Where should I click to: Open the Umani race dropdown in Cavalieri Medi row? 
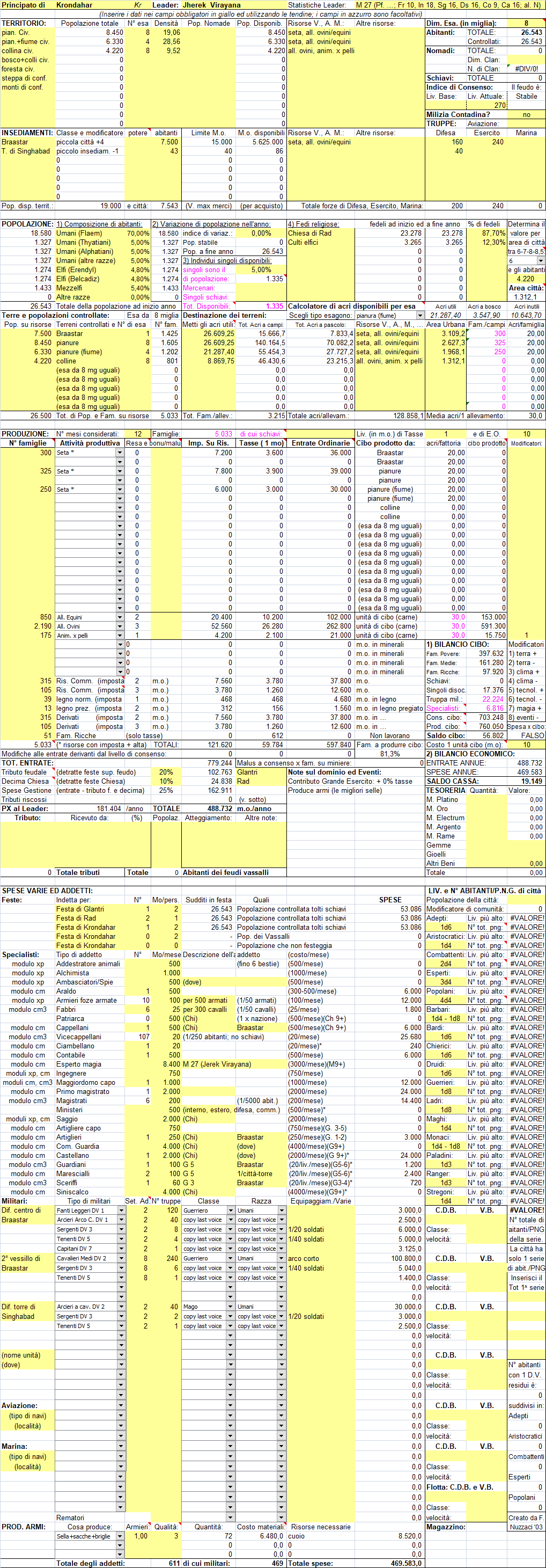pyautogui.click(x=282, y=1258)
